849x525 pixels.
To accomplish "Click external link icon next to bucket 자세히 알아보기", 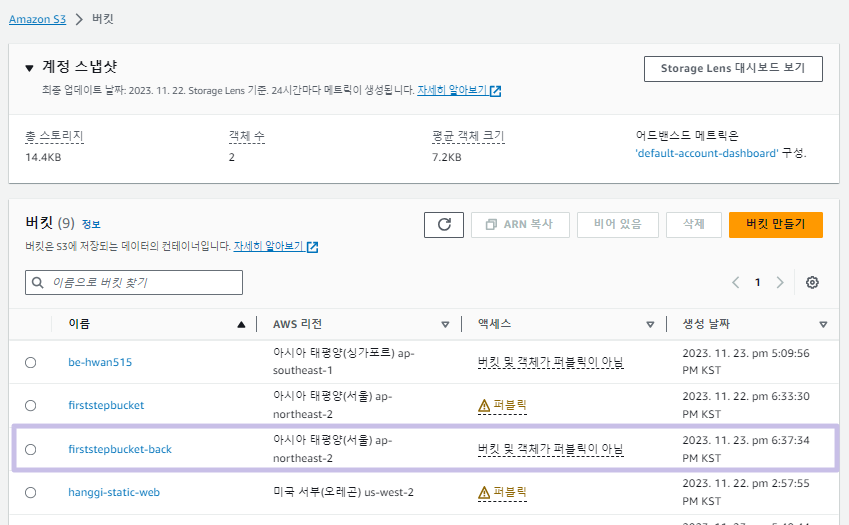I will tap(312, 247).
